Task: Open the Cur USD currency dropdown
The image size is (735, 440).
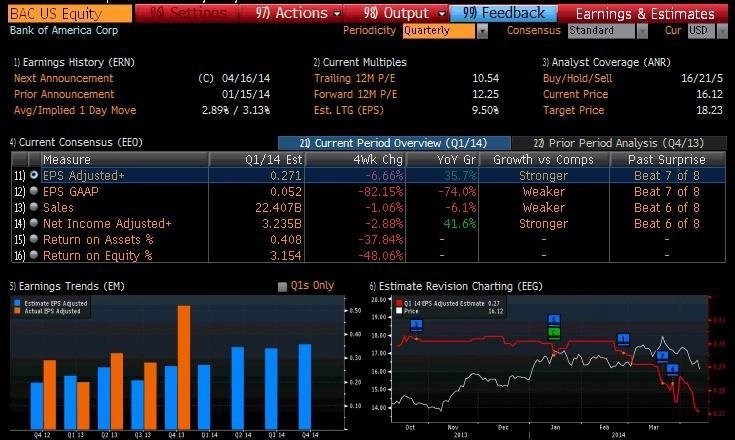Action: point(722,31)
